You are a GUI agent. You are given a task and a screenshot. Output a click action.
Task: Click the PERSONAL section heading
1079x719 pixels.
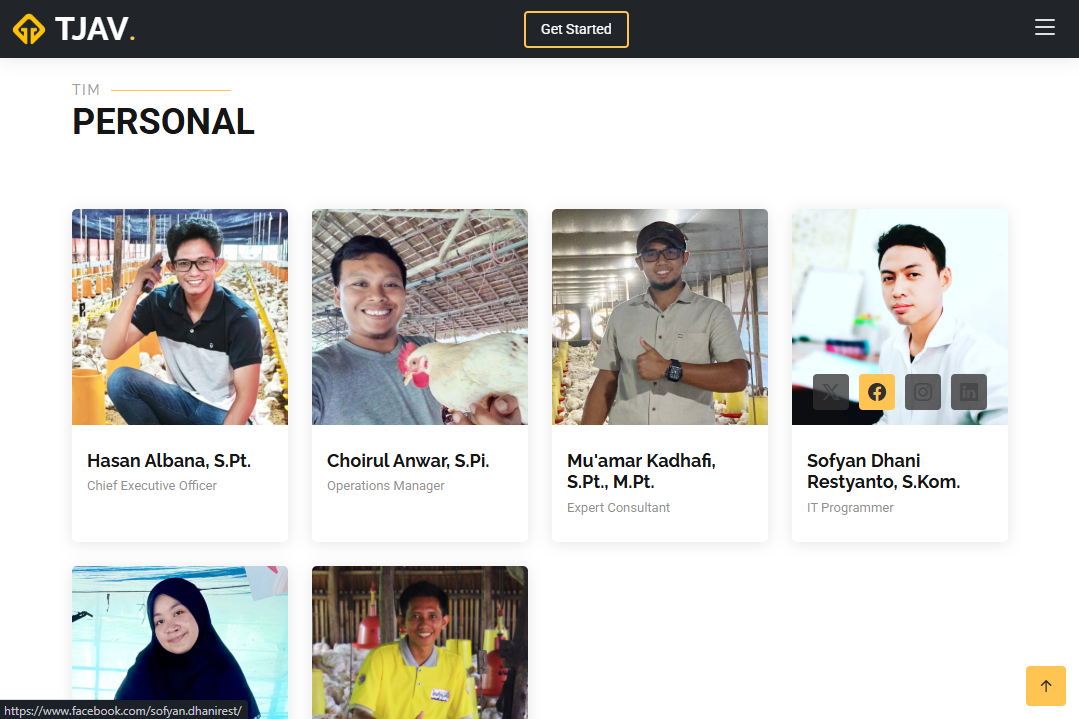[x=163, y=122]
